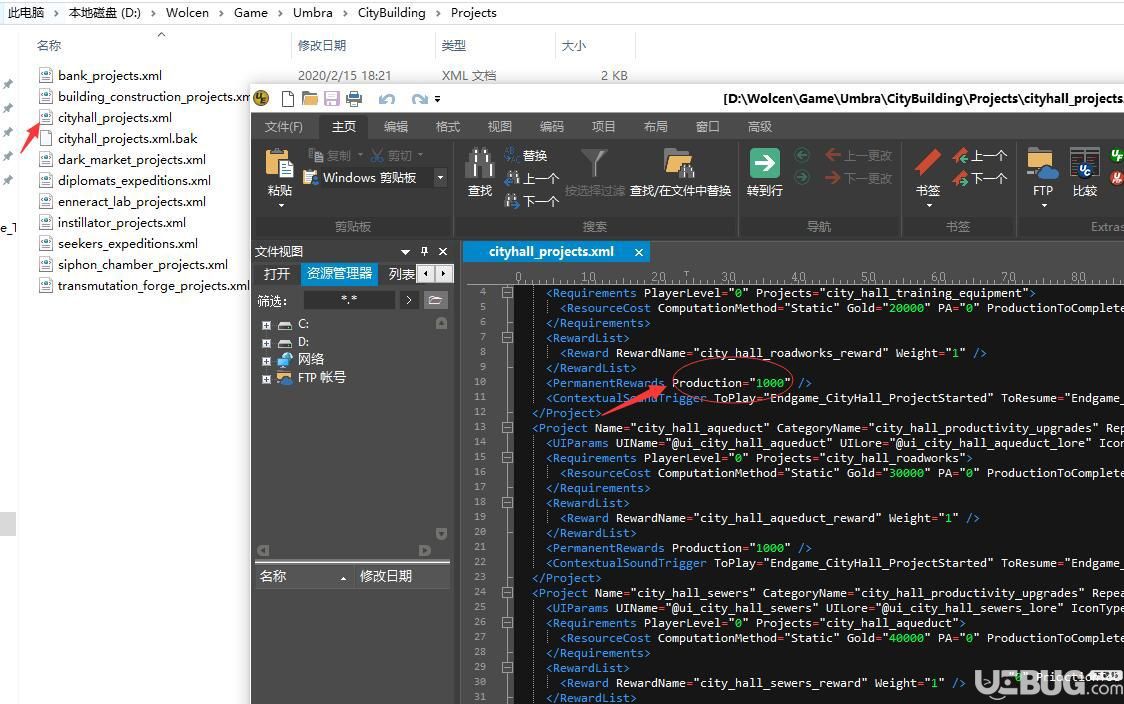Select the 打开 tab in File View

point(276,273)
